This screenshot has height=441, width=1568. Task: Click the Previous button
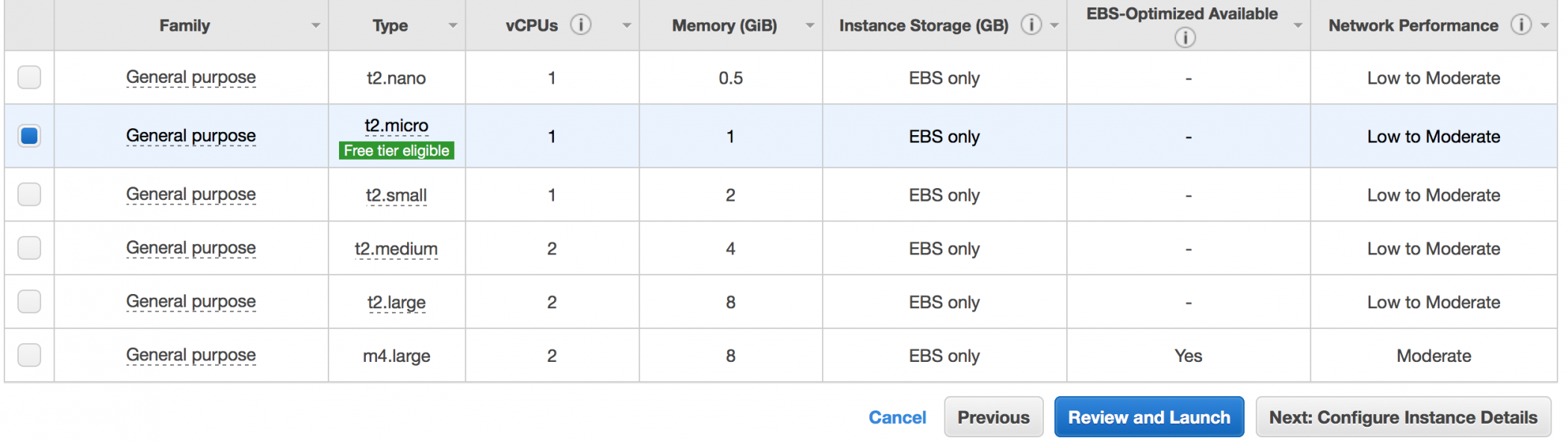[993, 417]
